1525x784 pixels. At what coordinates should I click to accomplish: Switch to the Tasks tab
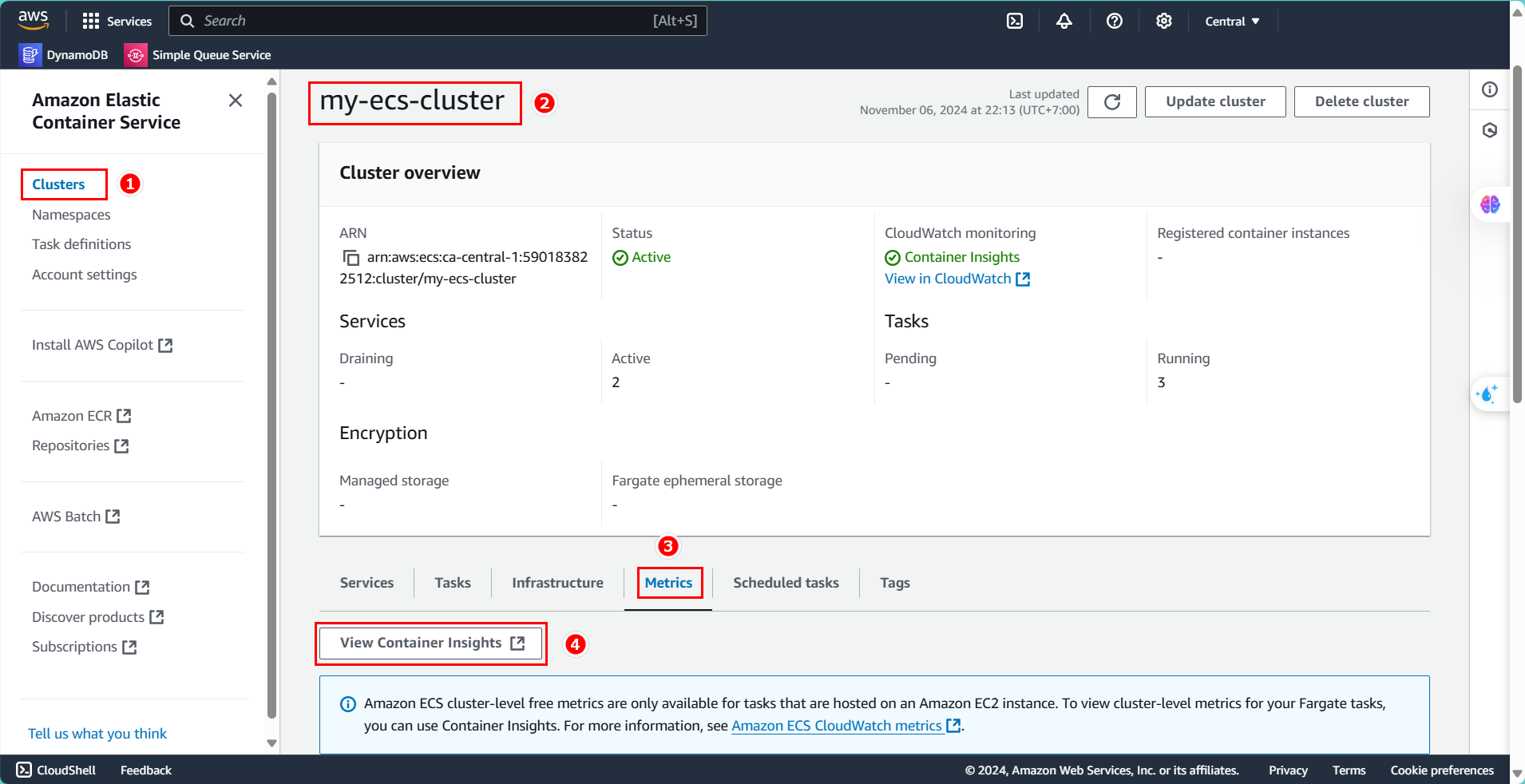pos(453,583)
